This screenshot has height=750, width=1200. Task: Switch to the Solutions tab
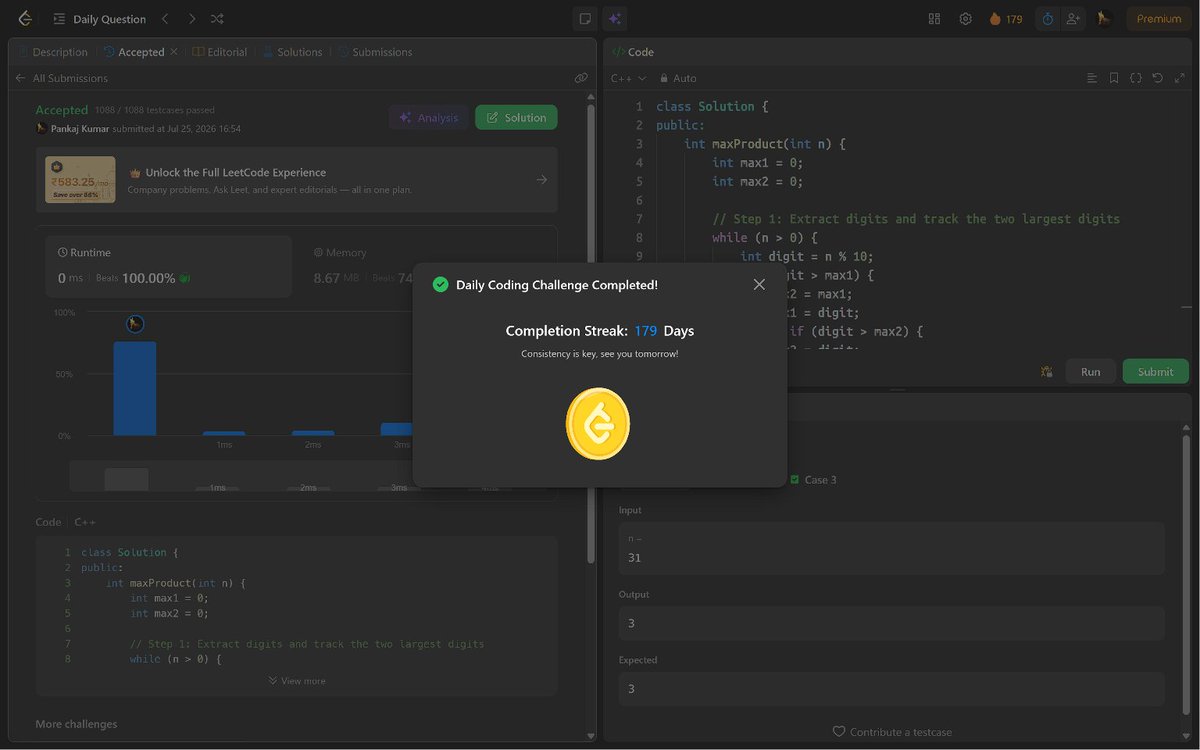(x=292, y=52)
